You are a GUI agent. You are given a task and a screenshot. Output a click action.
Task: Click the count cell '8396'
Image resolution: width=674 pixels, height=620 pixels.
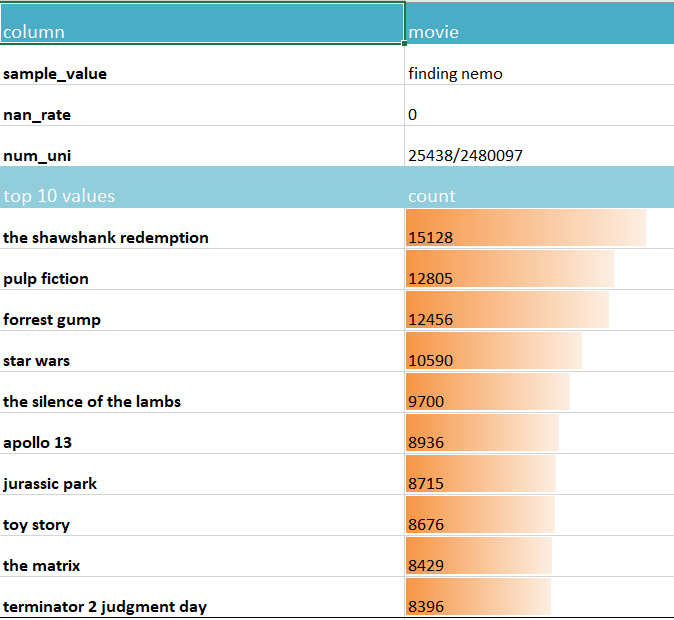539,597
